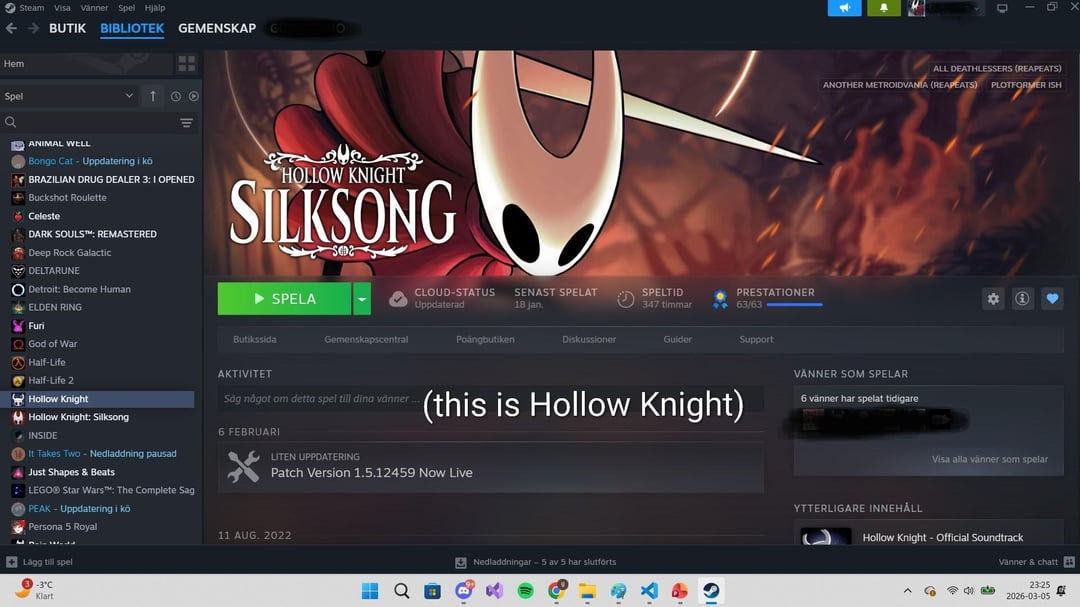Toggle the favorite heart icon

1051,299
